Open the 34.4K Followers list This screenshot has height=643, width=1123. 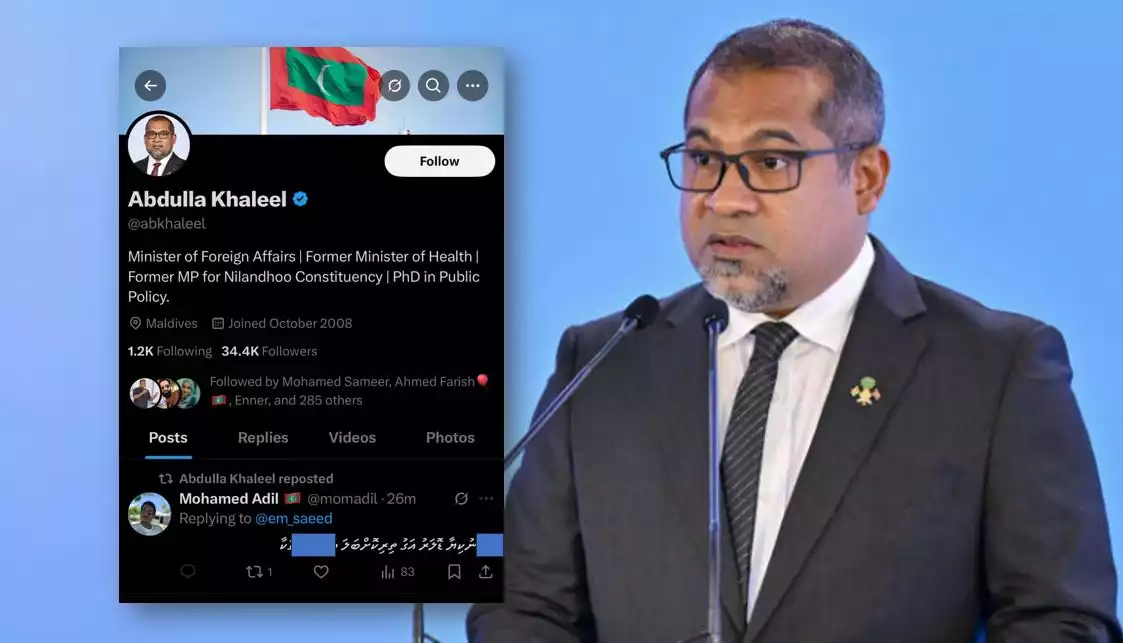[269, 352]
